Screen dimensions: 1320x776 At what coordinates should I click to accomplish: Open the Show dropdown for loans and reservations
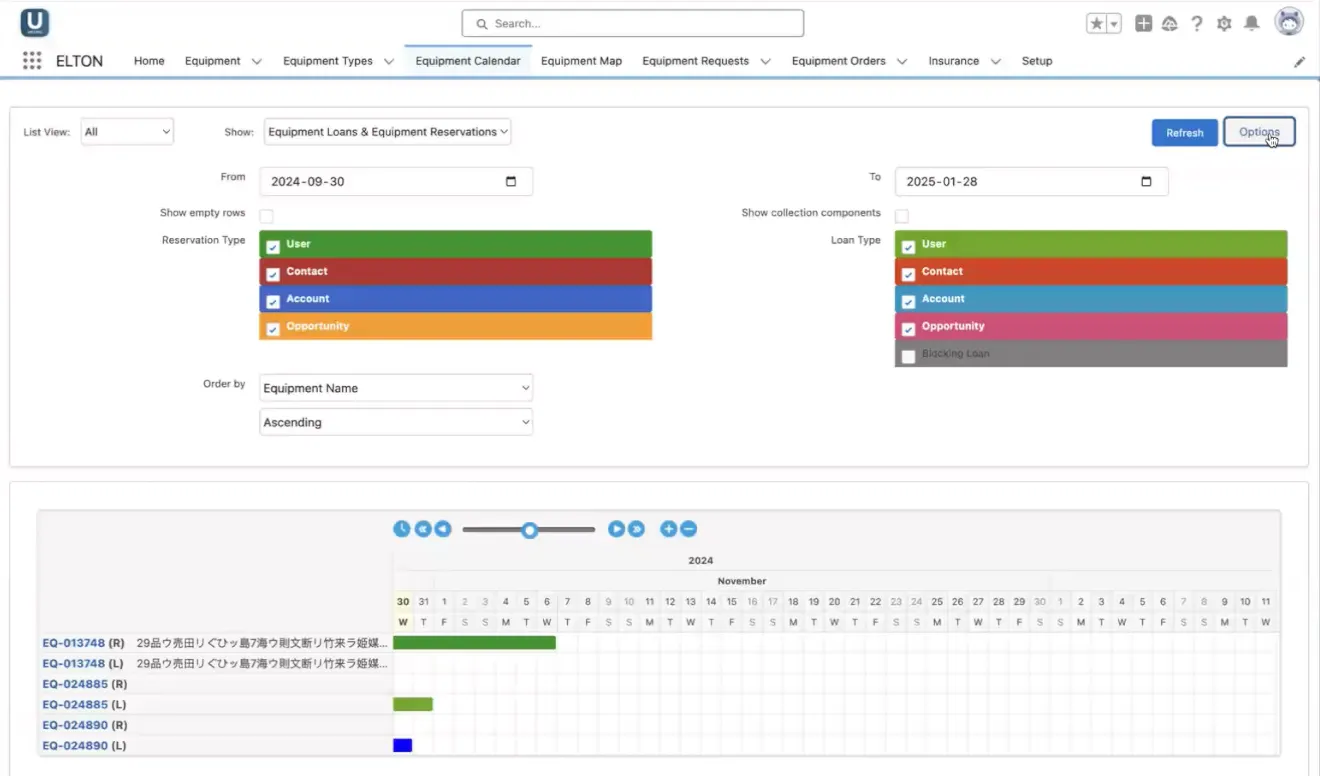[x=388, y=132]
